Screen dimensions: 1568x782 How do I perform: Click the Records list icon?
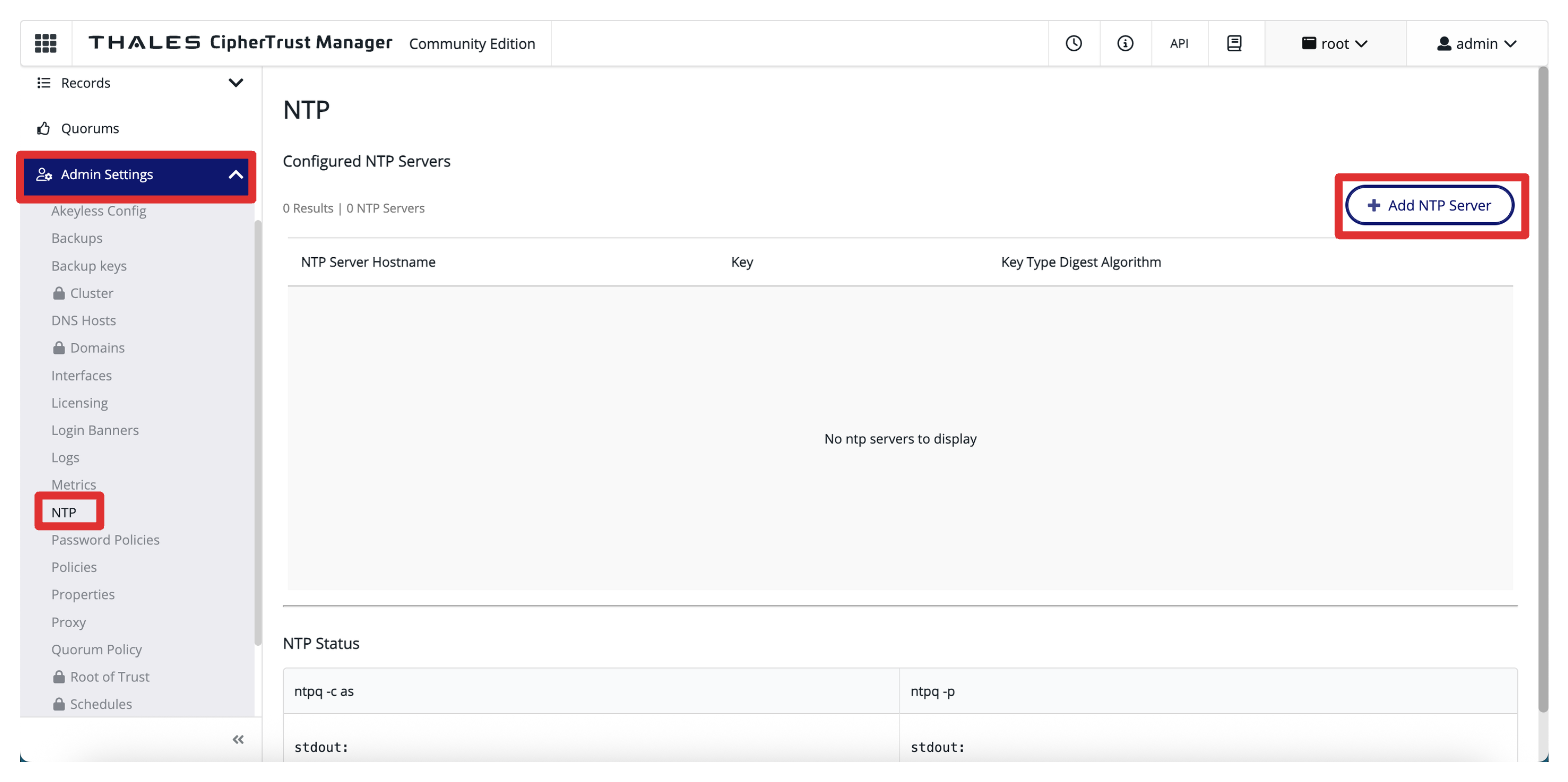(x=43, y=83)
